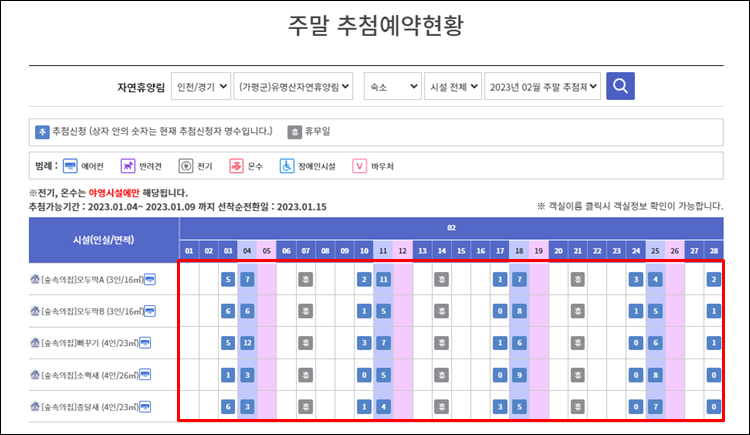Open the 인천/경기 region dropdown

201,86
